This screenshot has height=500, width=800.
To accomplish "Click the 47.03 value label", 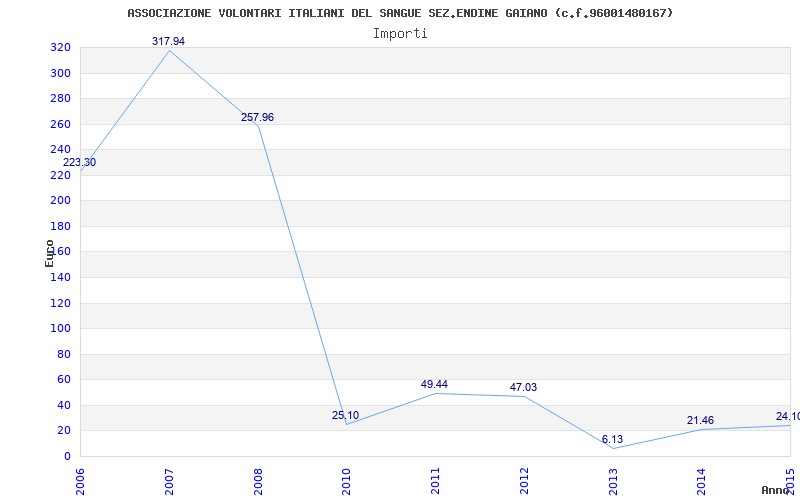I will tap(523, 387).
